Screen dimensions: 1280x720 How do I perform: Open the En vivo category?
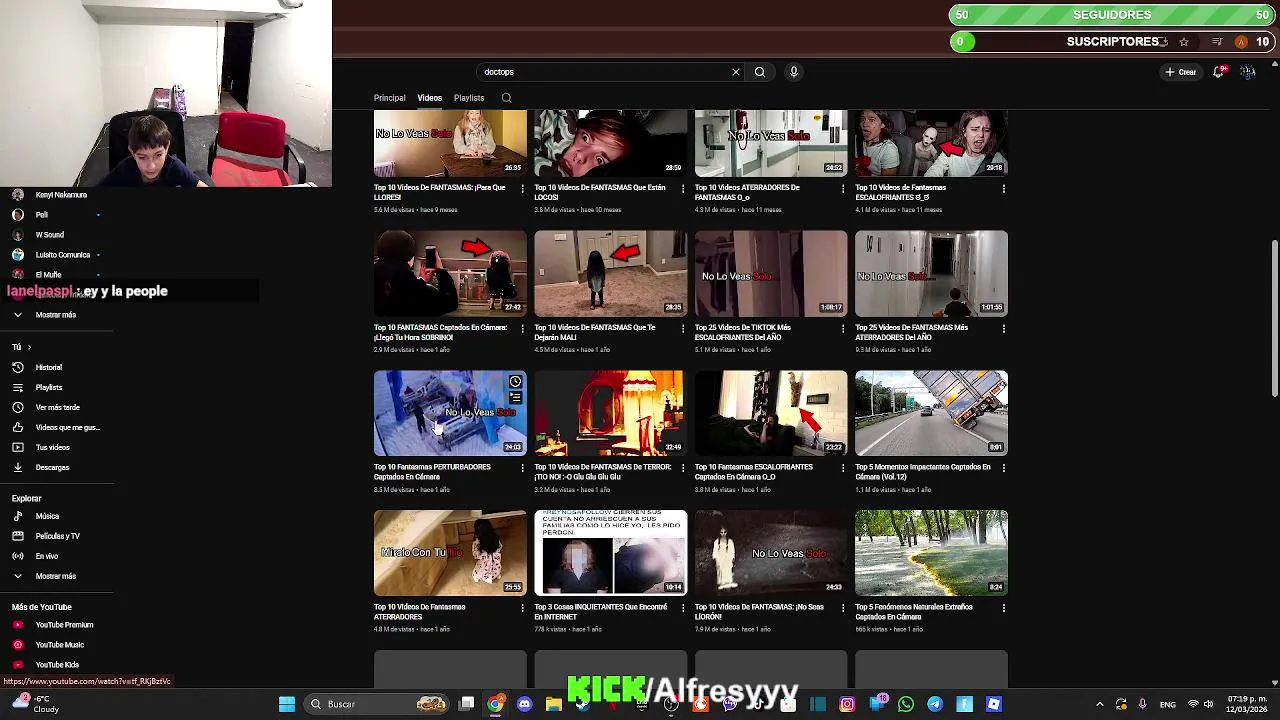46,556
